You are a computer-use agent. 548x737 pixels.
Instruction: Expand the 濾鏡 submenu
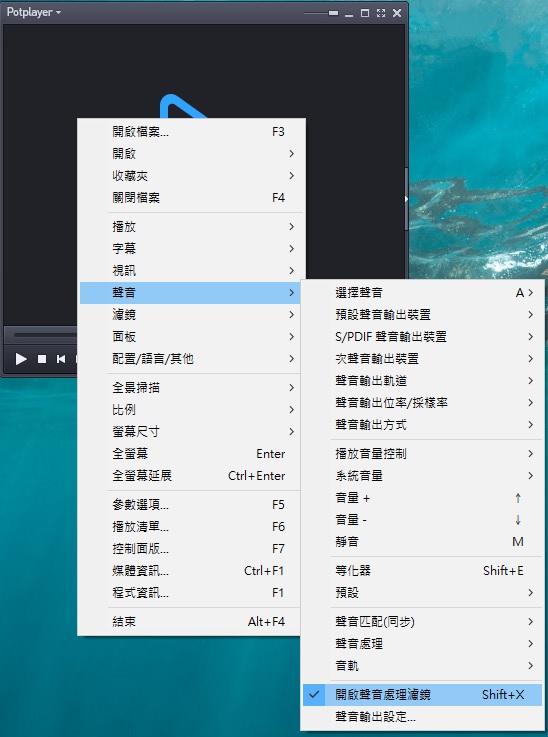point(190,315)
